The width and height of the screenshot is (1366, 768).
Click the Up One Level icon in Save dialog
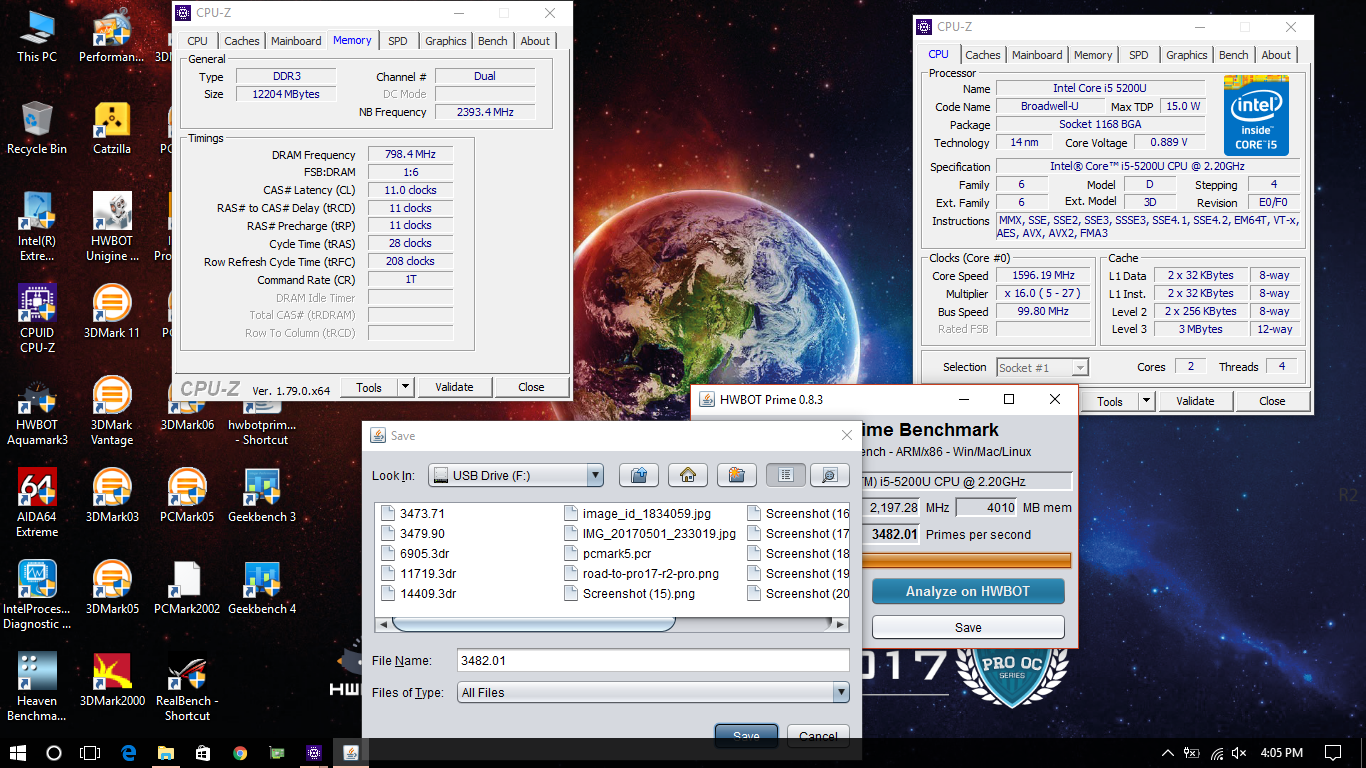(x=639, y=475)
